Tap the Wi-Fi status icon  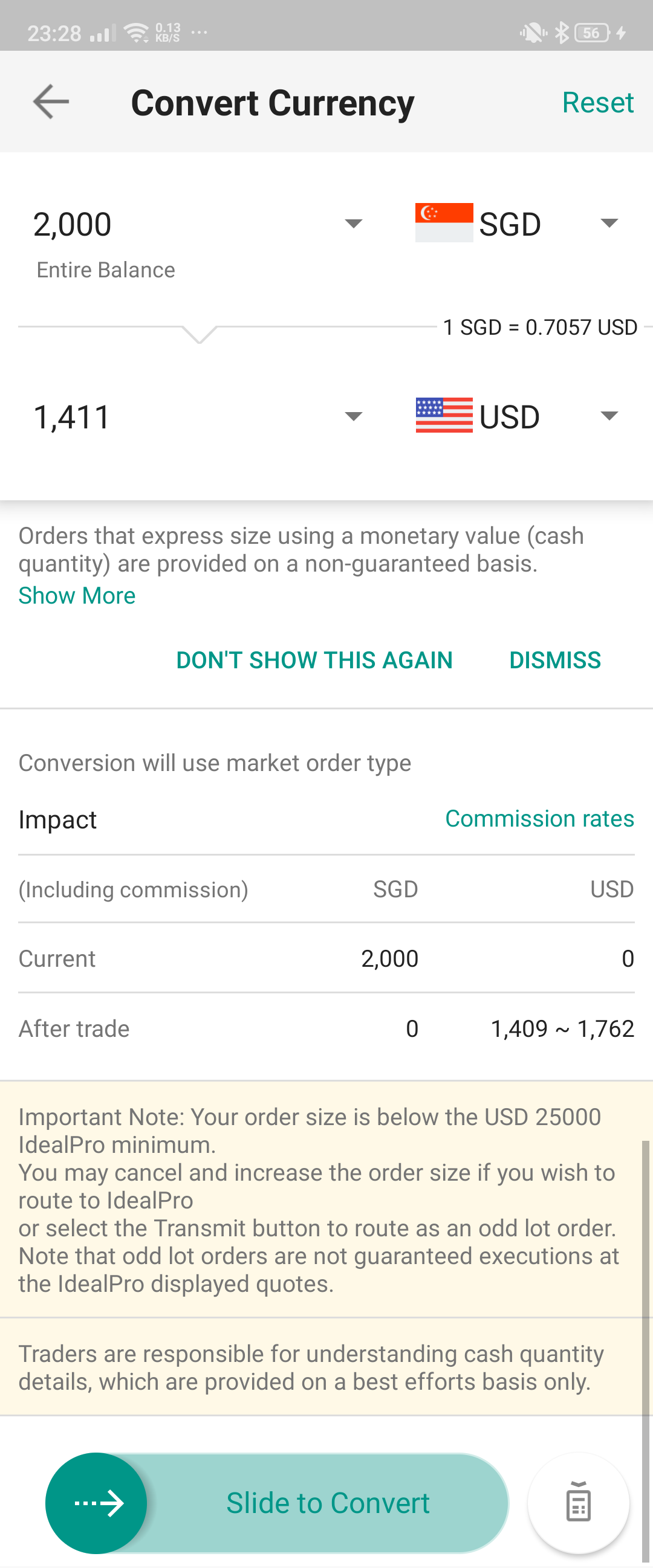point(137,32)
